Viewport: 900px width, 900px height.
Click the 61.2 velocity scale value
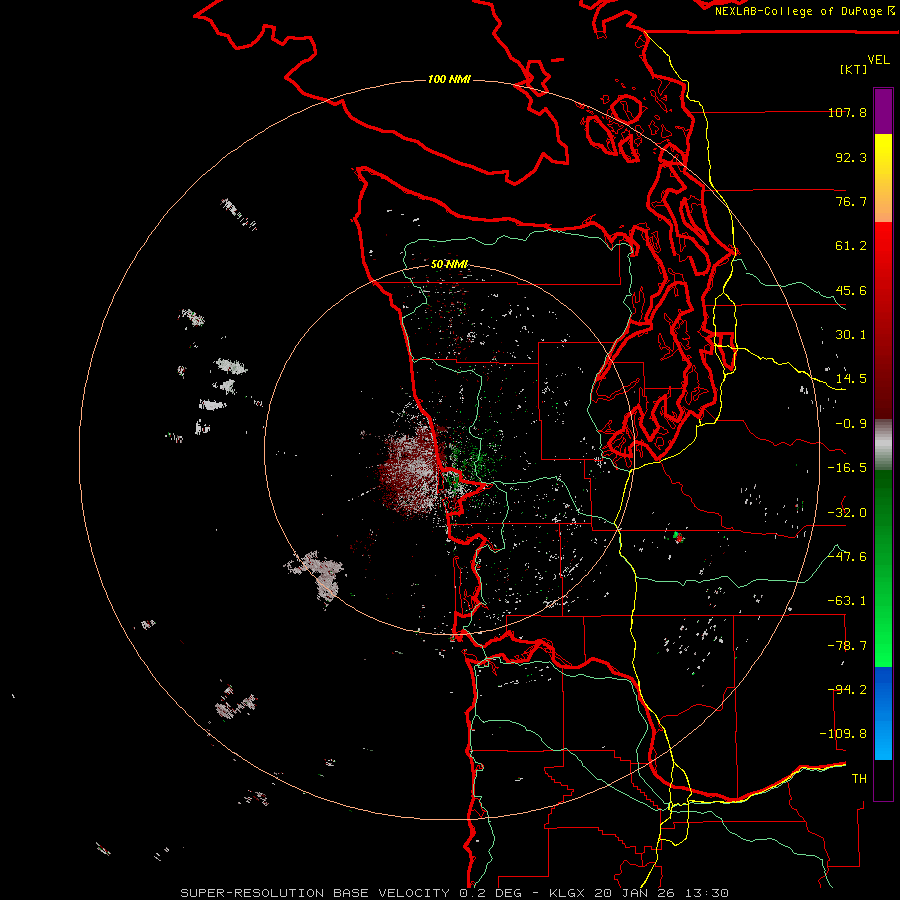(x=851, y=246)
